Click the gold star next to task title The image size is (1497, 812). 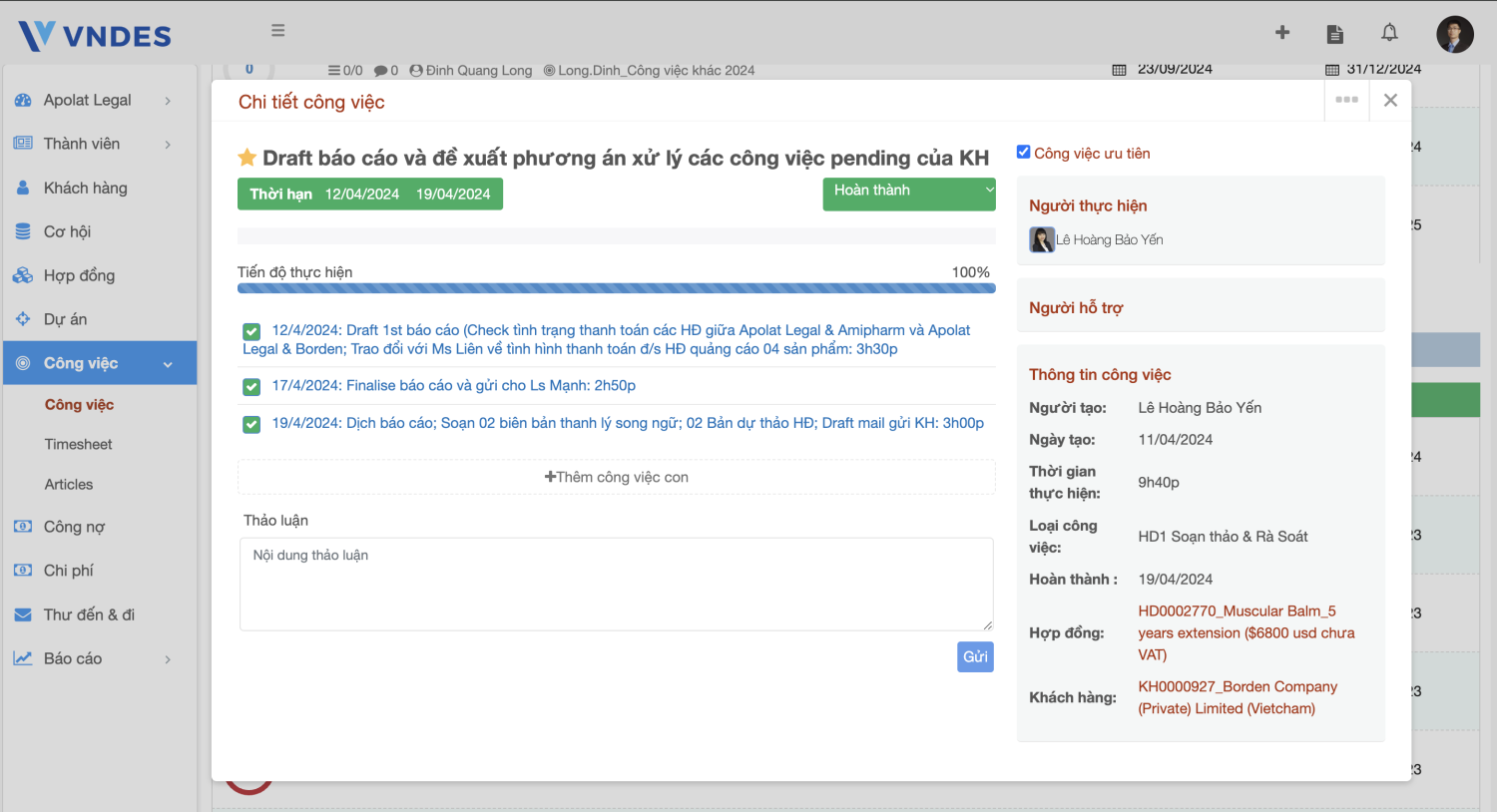[248, 158]
